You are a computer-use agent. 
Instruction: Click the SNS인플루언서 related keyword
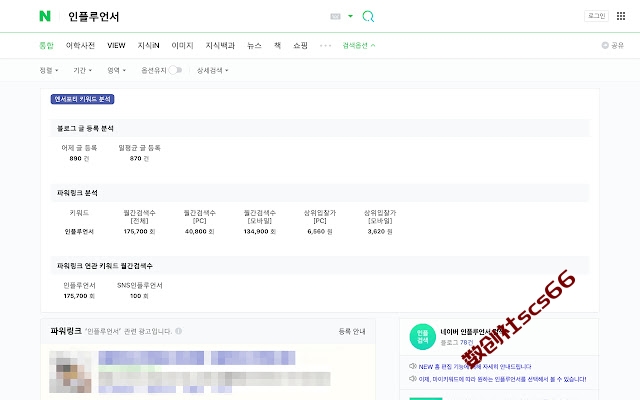point(140,285)
